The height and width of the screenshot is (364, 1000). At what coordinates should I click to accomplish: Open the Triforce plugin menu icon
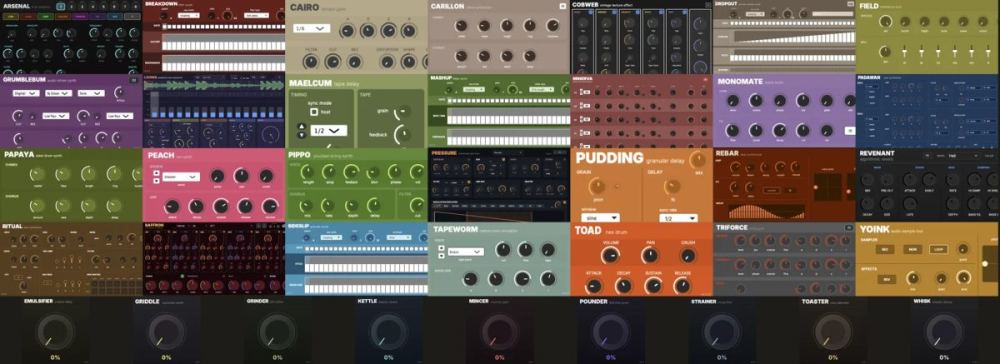tap(849, 228)
